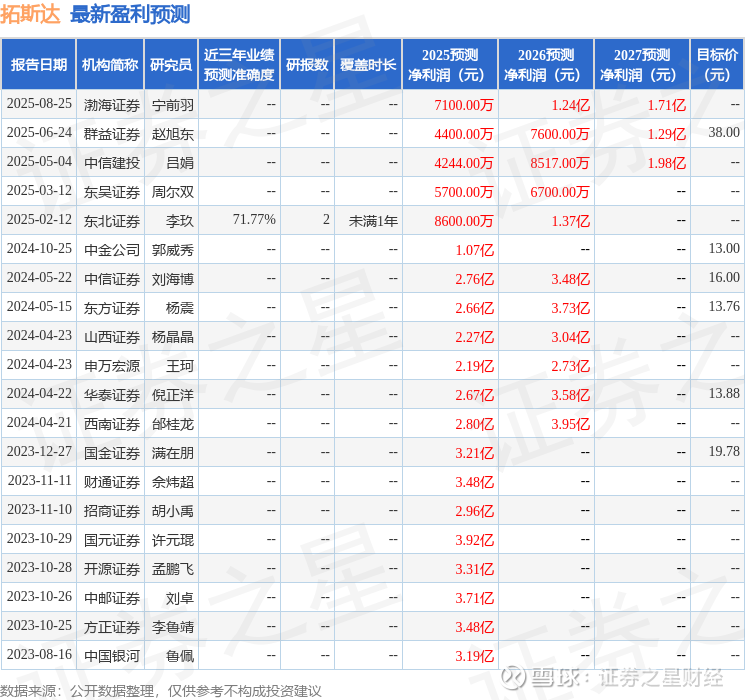The width and height of the screenshot is (745, 700).
Task: Click 方正证券 institution cell
Action: pyautogui.click(x=112, y=627)
